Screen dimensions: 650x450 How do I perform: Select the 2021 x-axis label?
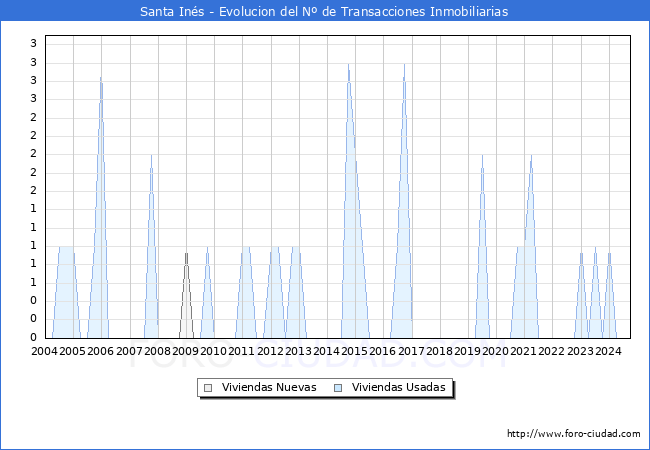click(523, 351)
